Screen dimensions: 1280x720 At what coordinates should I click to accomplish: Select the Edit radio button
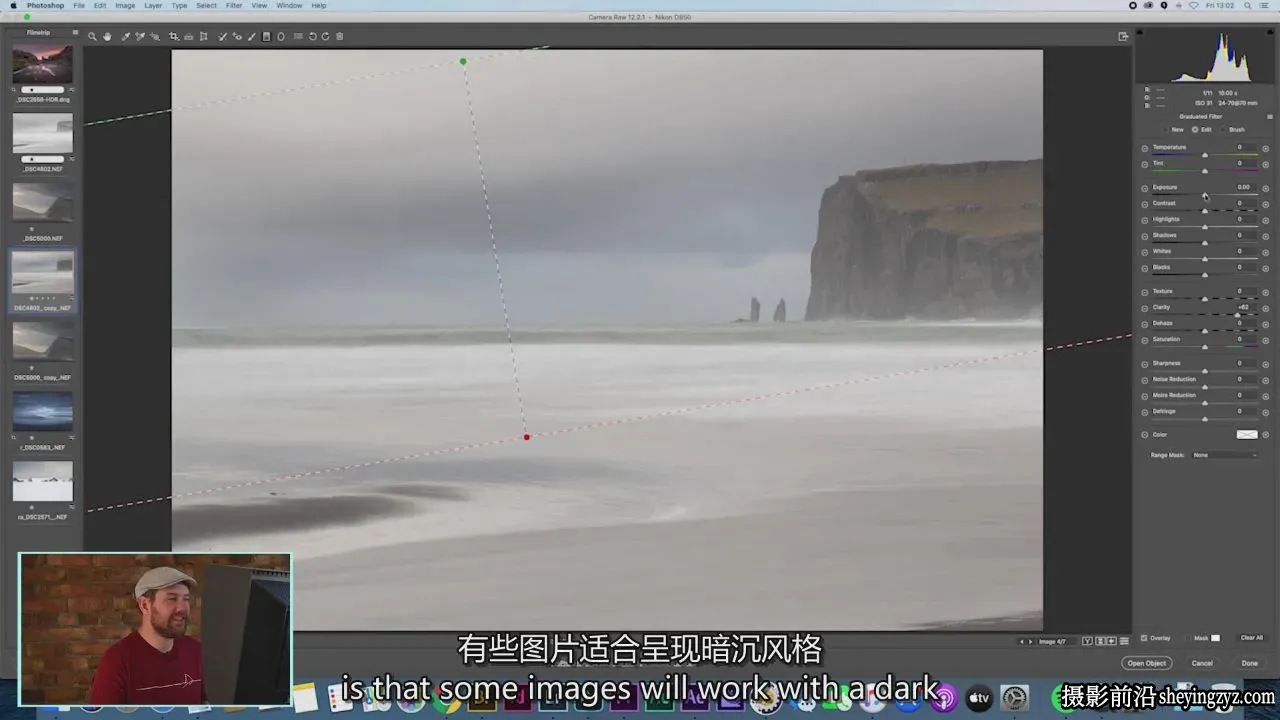coord(1195,130)
